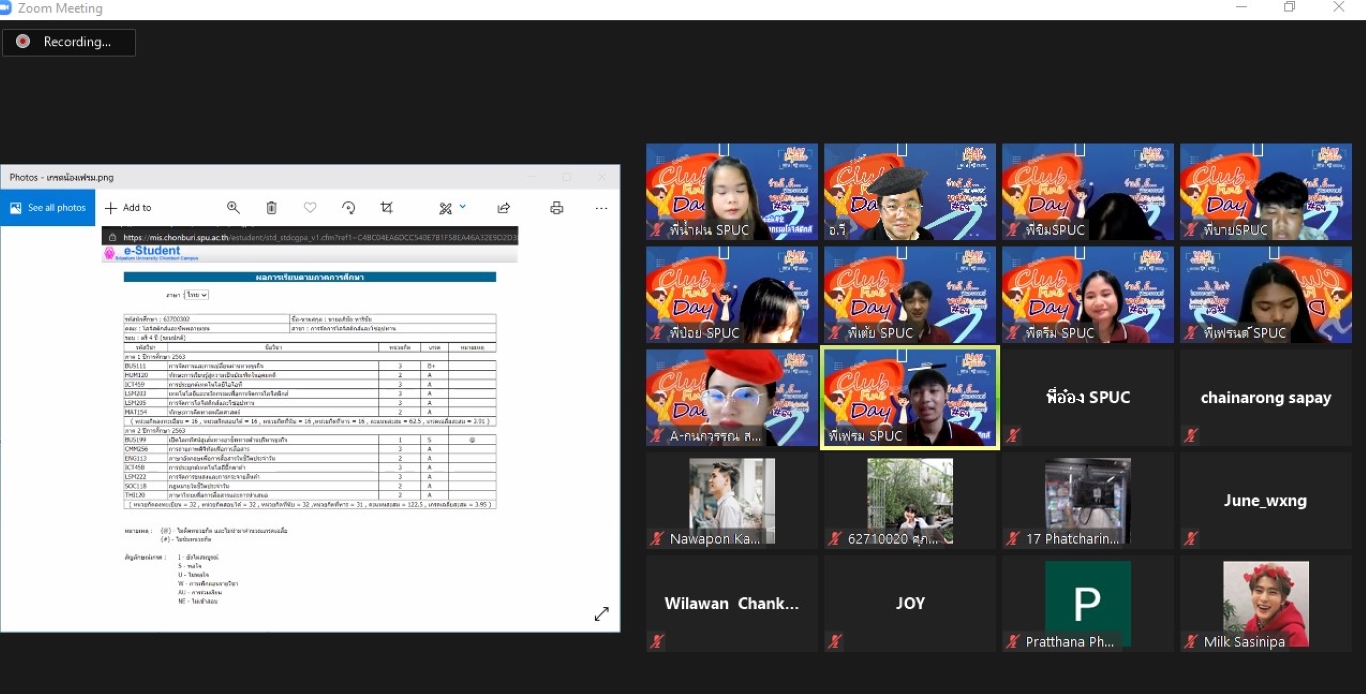Image resolution: width=1366 pixels, height=694 pixels.
Task: Click the Add to button text
Action: point(137,208)
